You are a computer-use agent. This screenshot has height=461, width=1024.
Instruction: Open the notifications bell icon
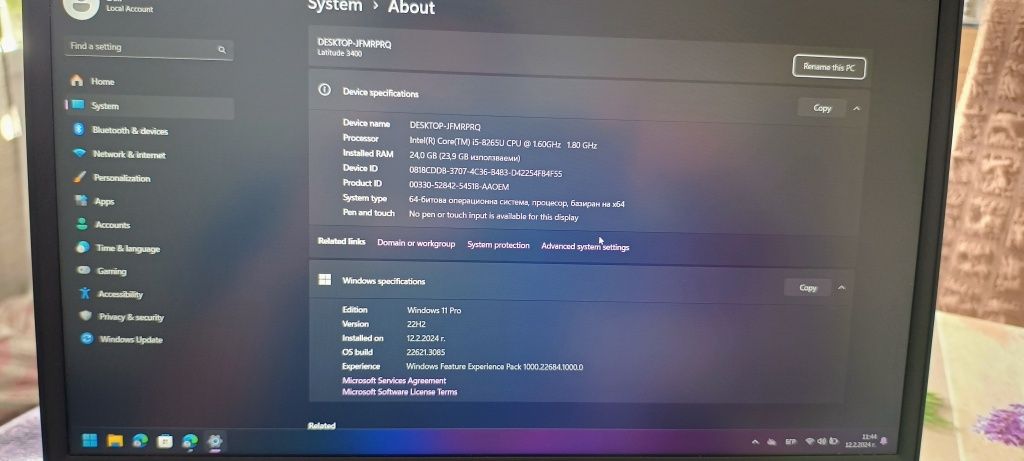coord(884,441)
